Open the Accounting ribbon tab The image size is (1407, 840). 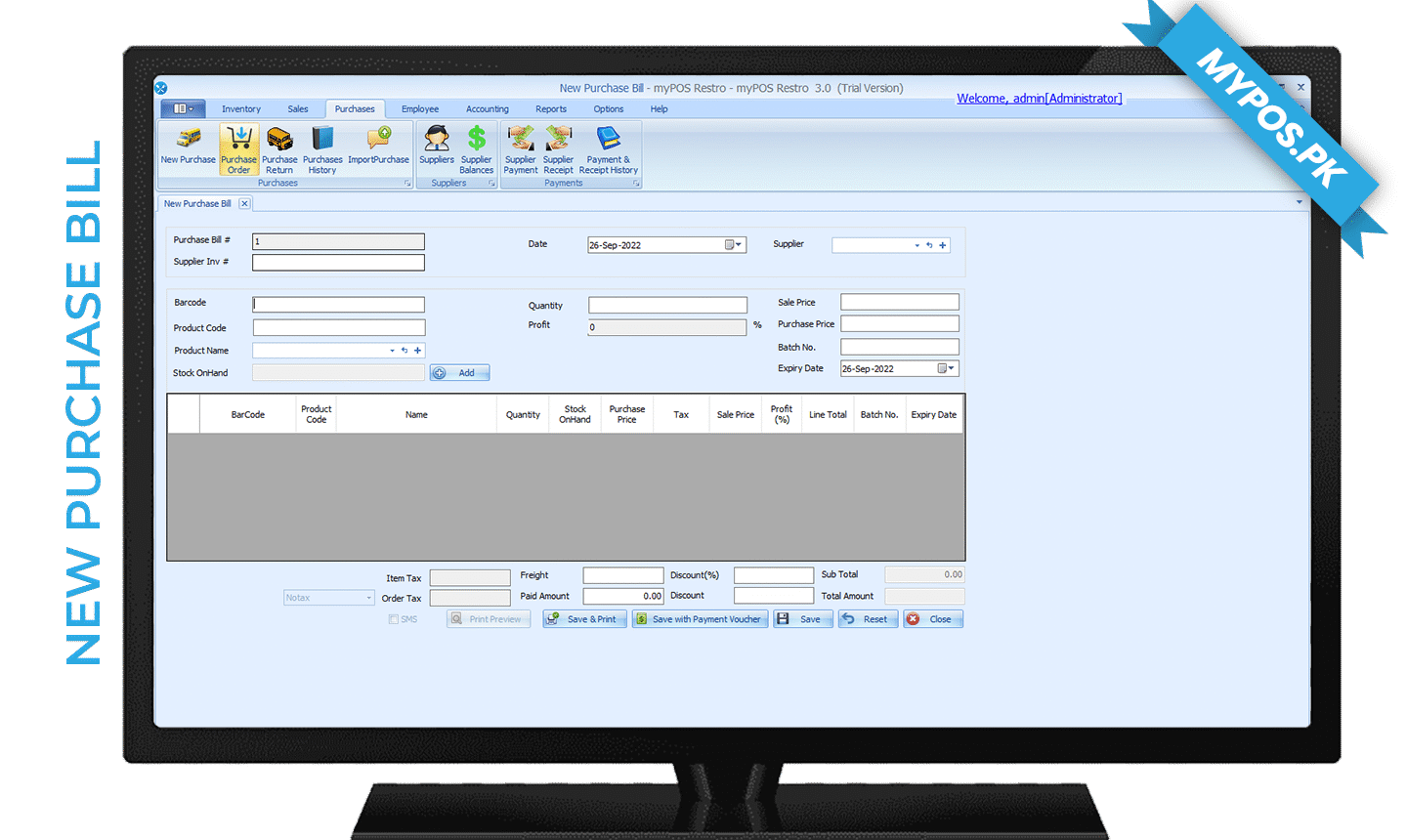point(487,109)
